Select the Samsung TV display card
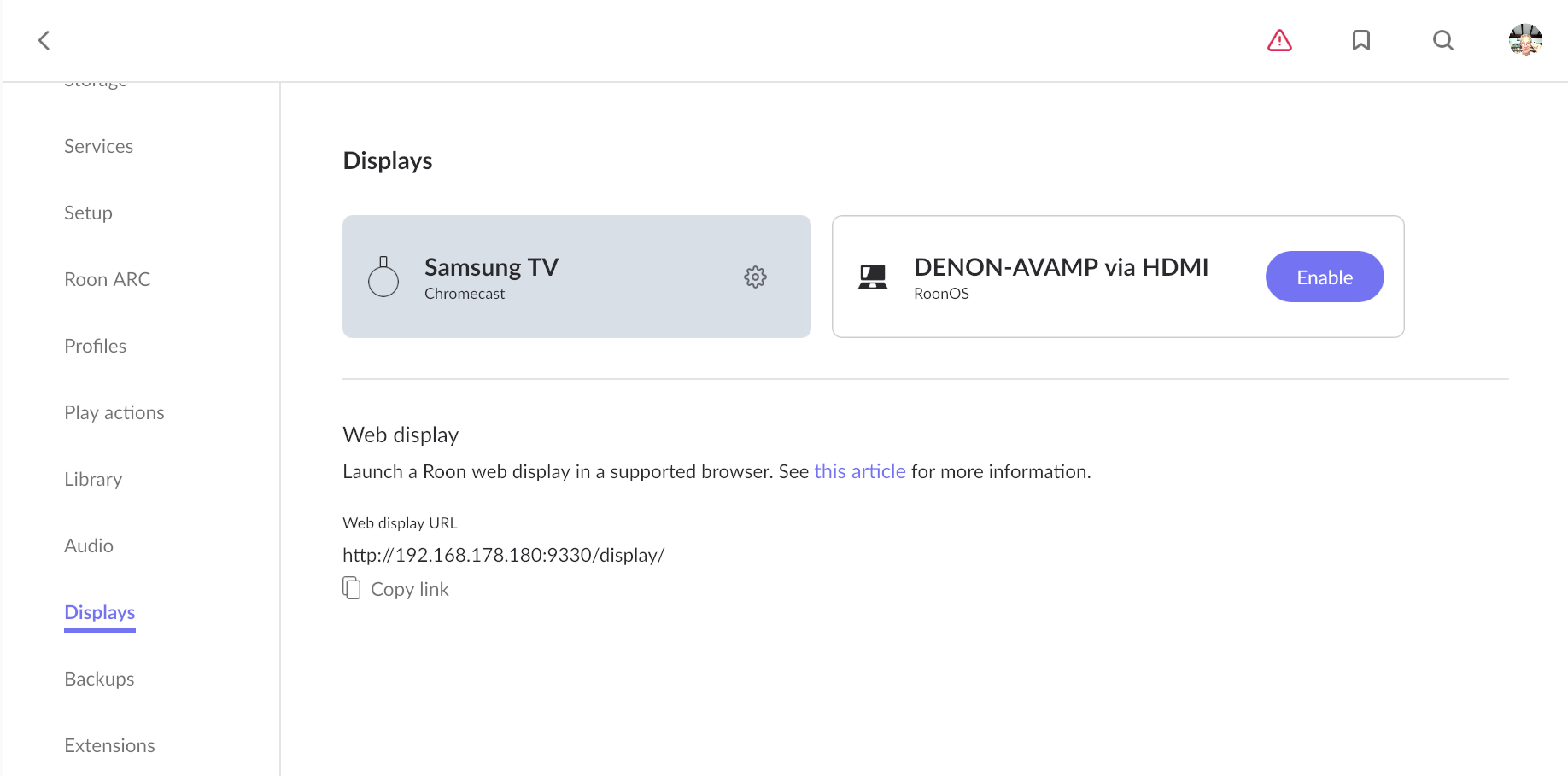The height and width of the screenshot is (776, 1568). coord(576,277)
